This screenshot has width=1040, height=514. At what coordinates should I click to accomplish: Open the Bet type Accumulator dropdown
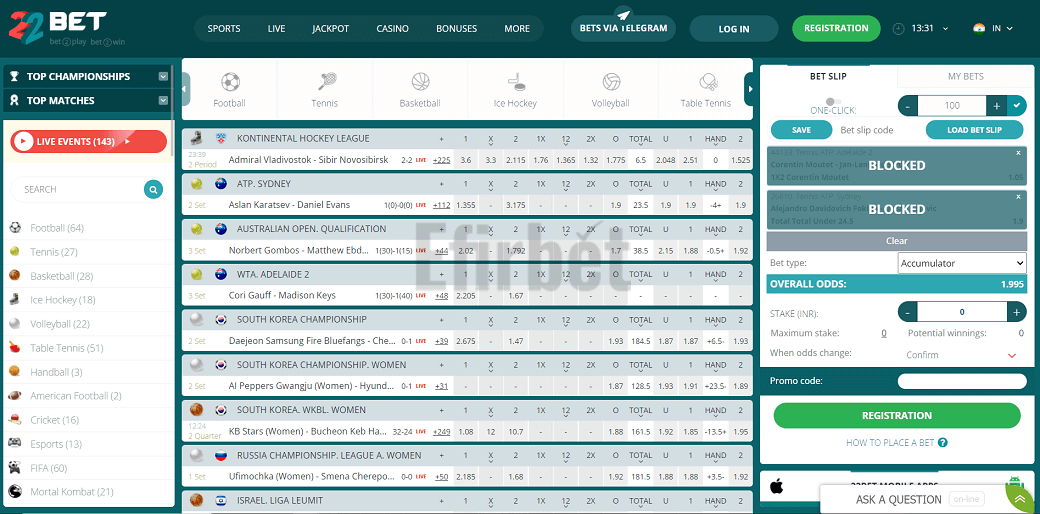click(x=962, y=263)
